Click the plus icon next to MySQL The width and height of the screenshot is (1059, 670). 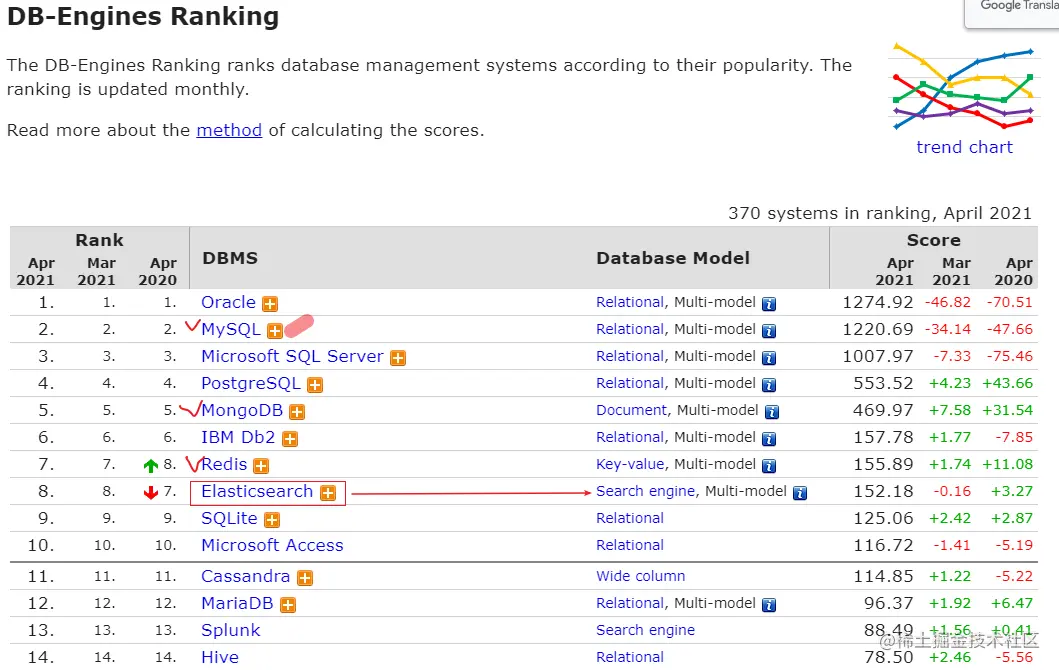(x=275, y=331)
